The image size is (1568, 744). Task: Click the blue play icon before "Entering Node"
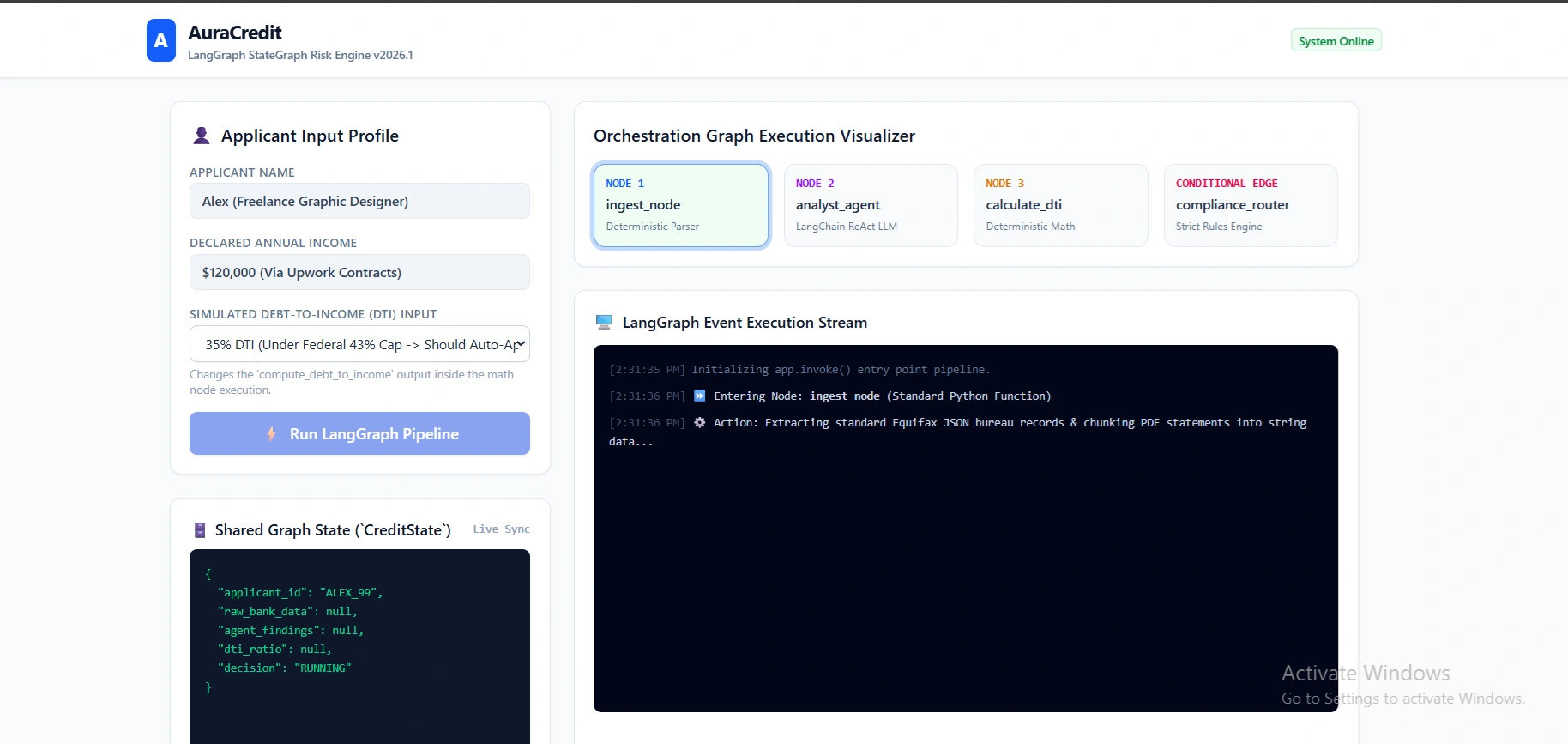click(700, 396)
